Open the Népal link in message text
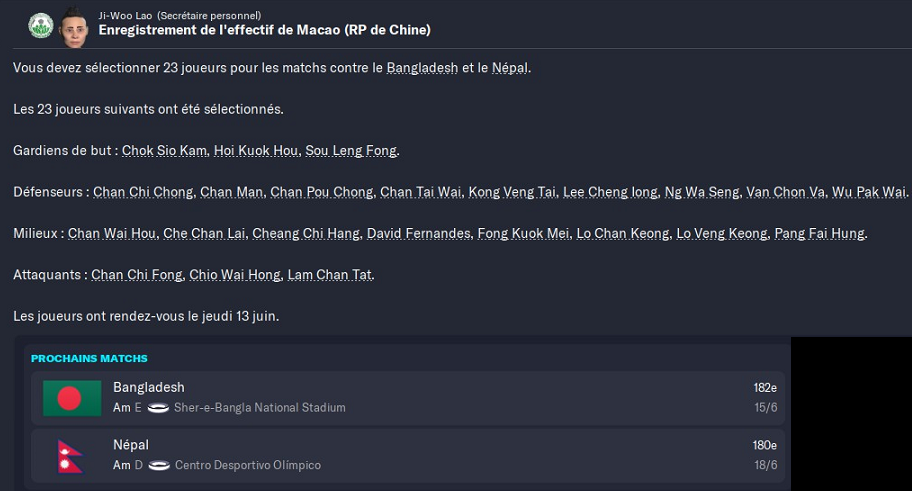Image resolution: width=912 pixels, height=491 pixels. [x=510, y=68]
